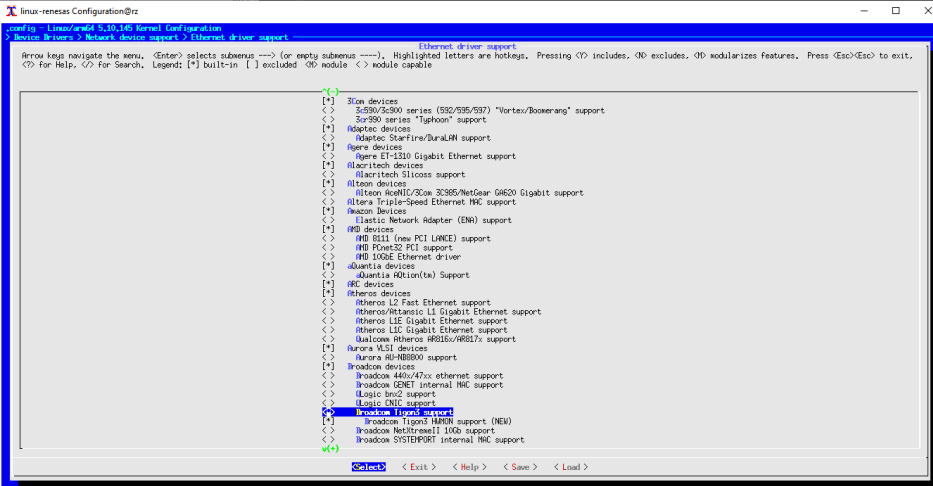Viewport: 933px width, 486px height.
Task: Click Network device support in breadcrumb
Action: click(132, 37)
